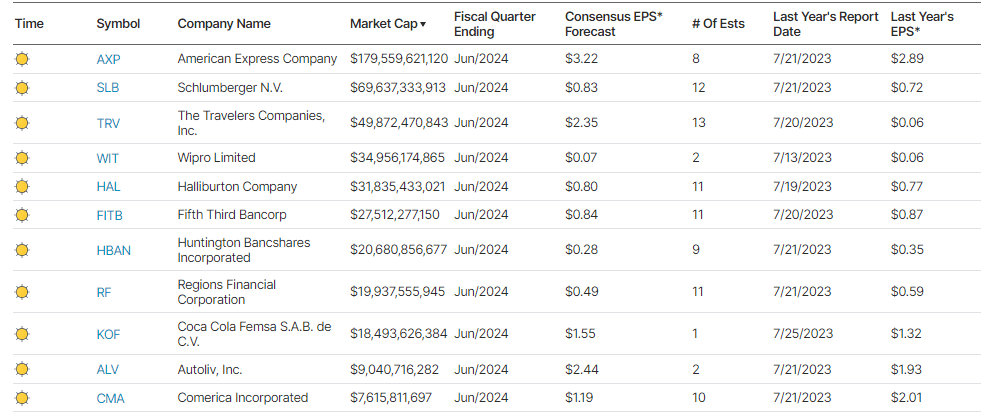The image size is (990, 414).
Task: Click the sun icon beside FITB
Action: pos(22,214)
